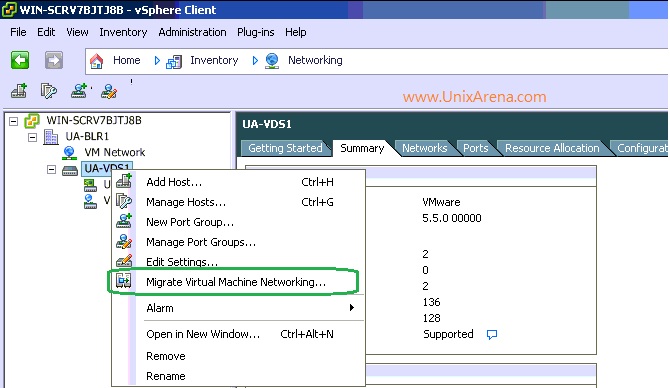Click the Inventory icon in breadcrumb
The height and width of the screenshot is (388, 670).
(174, 62)
